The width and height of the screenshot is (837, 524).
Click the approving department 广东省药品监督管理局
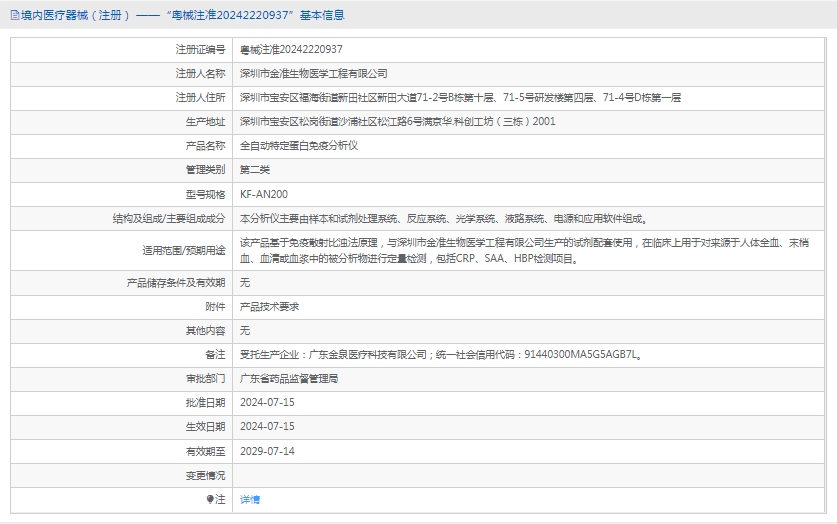(x=289, y=379)
